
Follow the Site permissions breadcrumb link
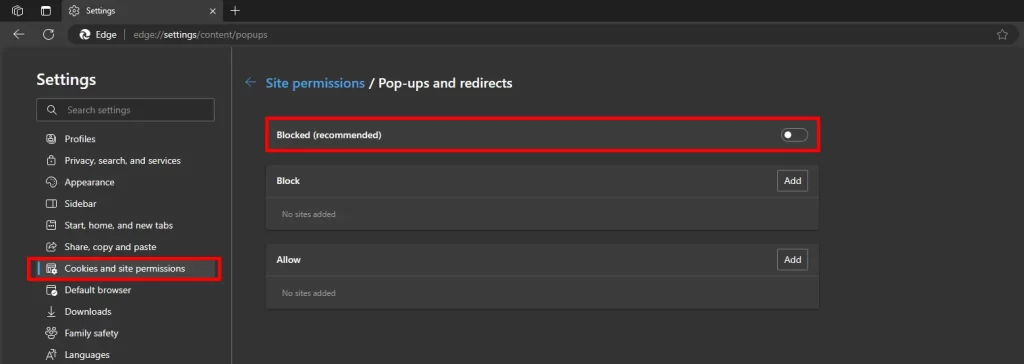click(315, 83)
